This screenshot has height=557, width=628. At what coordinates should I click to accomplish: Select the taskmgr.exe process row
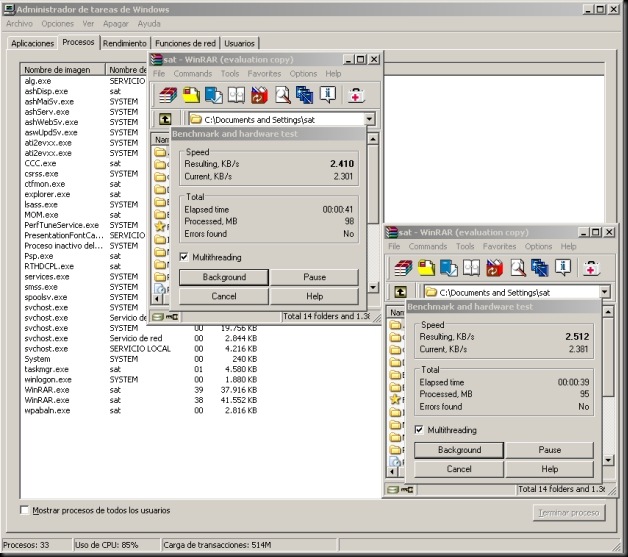click(x=45, y=369)
